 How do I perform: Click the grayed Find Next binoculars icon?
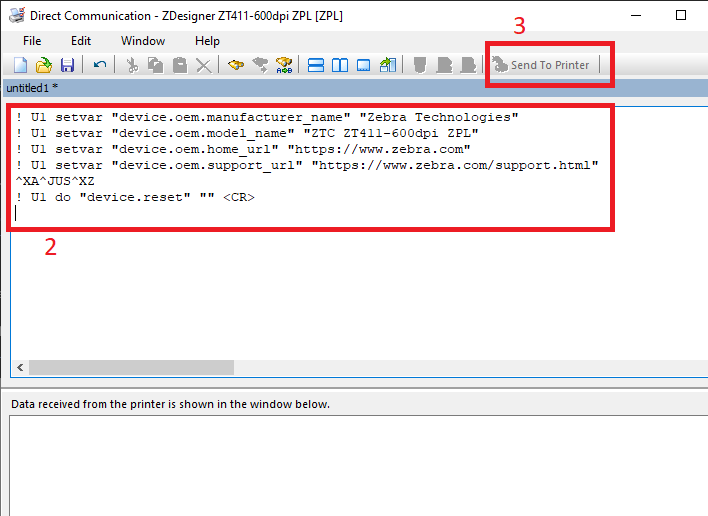tap(260, 65)
